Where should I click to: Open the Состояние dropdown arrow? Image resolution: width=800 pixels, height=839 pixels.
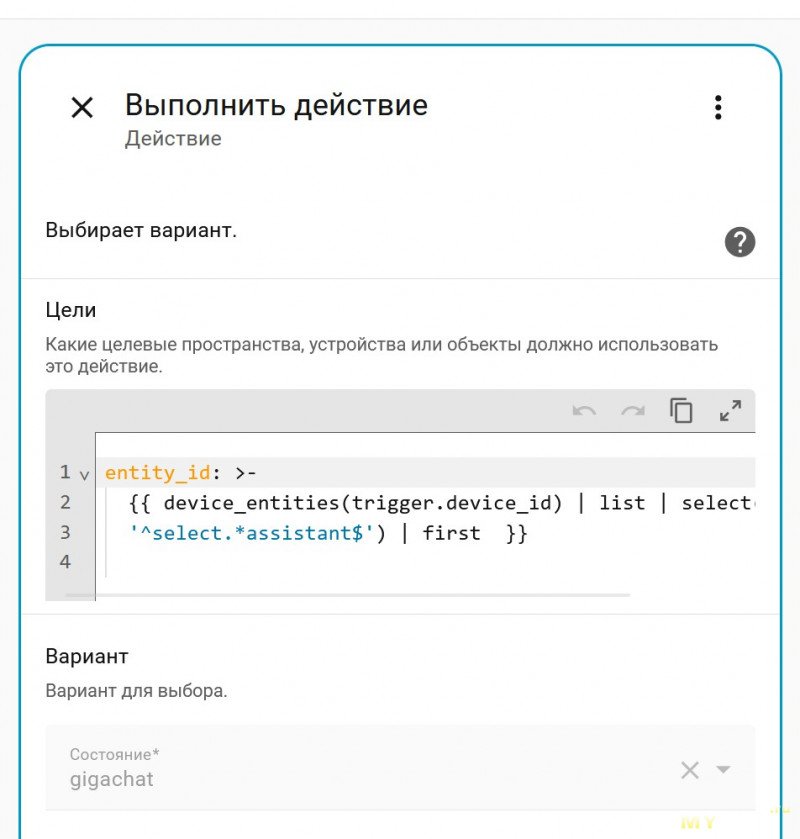[723, 769]
